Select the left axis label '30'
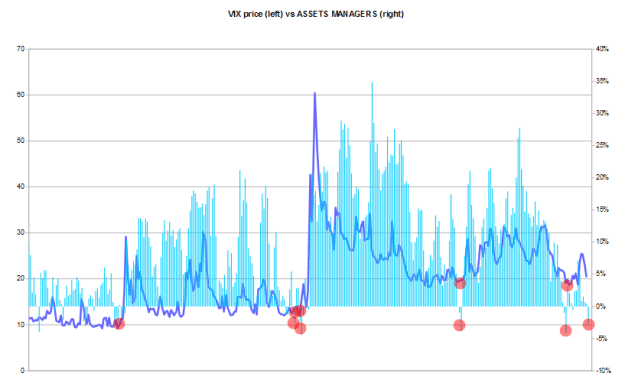 (20, 232)
